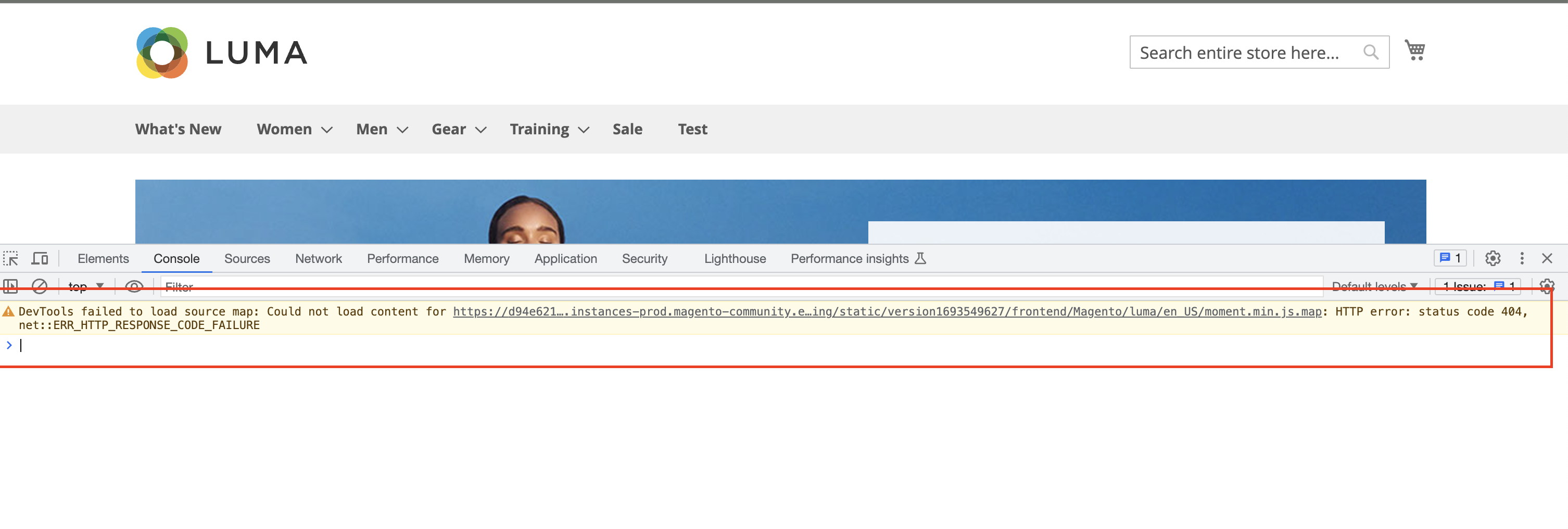The image size is (1568, 529).
Task: Click the eye icon to create live expression
Action: pyautogui.click(x=134, y=286)
